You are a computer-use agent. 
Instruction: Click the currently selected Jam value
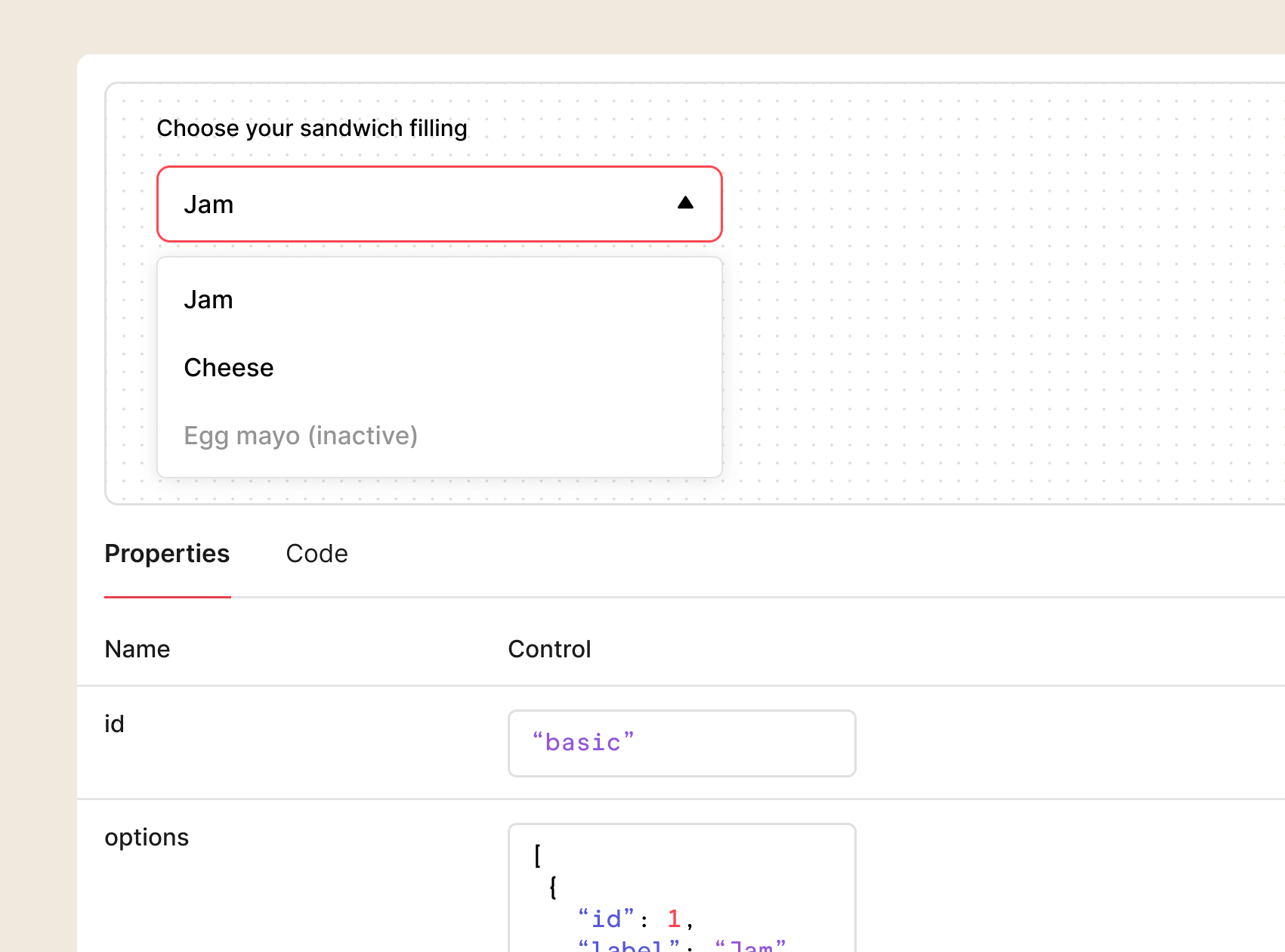(209, 204)
